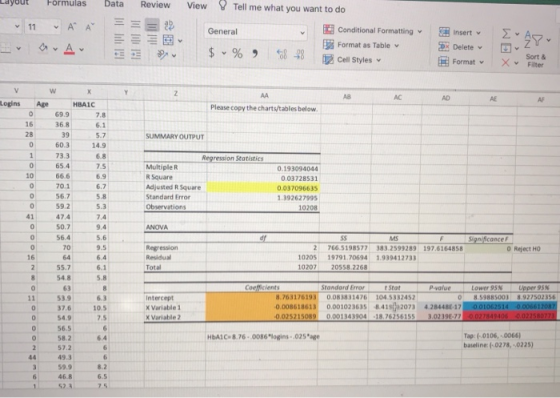Increase font size with the larger A button
The height and width of the screenshot is (398, 560).
coord(72,26)
